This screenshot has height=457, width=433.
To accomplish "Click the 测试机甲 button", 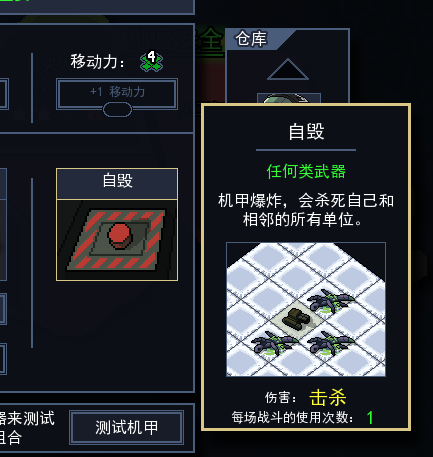I will [127, 428].
